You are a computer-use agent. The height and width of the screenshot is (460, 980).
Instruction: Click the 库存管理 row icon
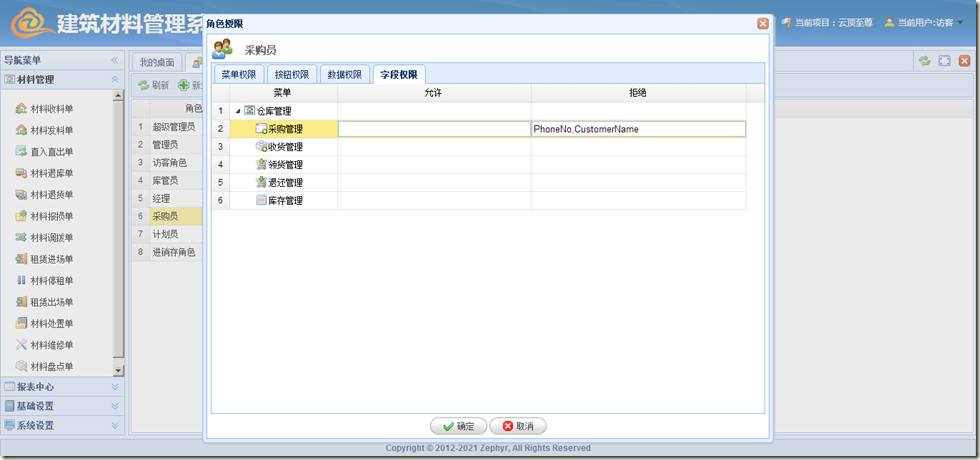(x=261, y=201)
